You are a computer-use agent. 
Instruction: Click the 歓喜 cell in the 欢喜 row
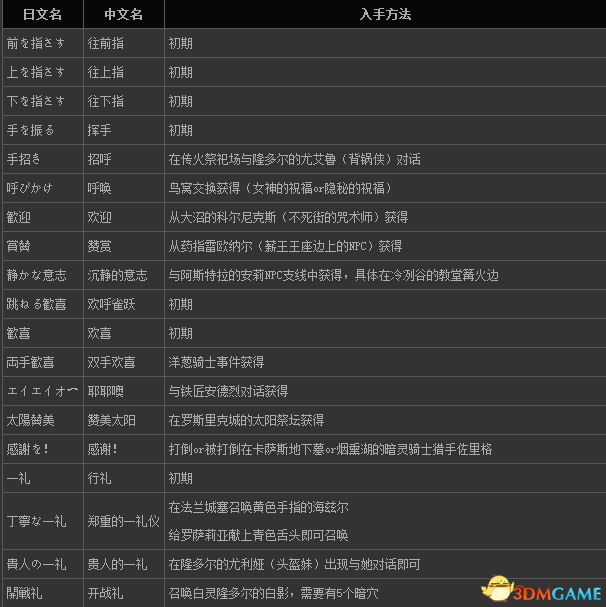click(43, 333)
